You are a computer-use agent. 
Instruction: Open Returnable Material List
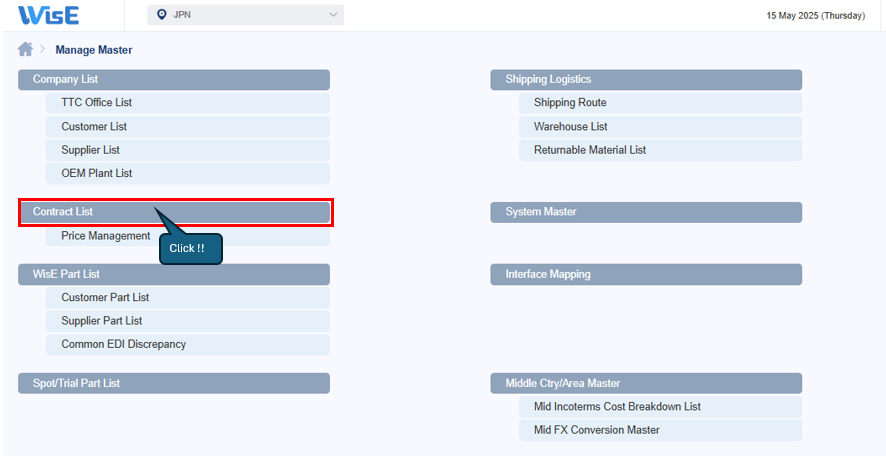590,150
